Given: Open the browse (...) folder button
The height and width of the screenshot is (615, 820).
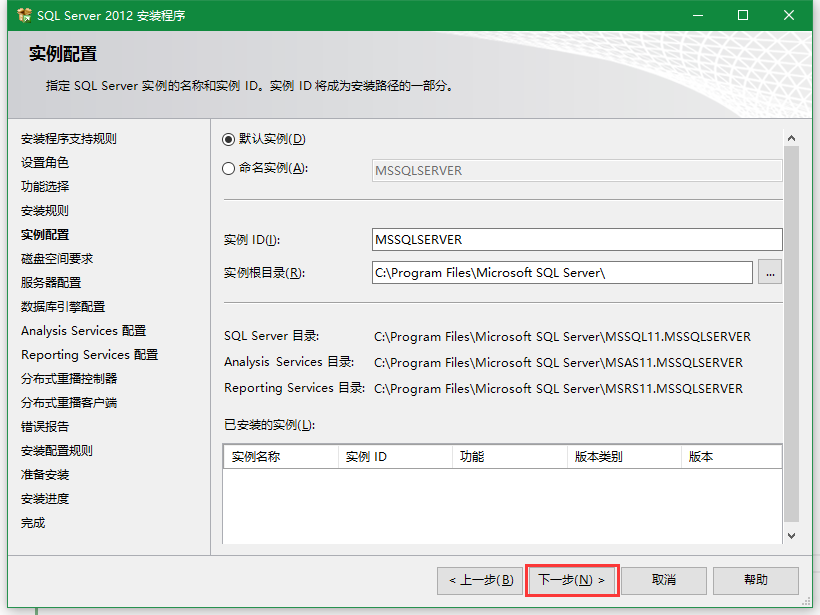Looking at the screenshot, I should [x=770, y=272].
